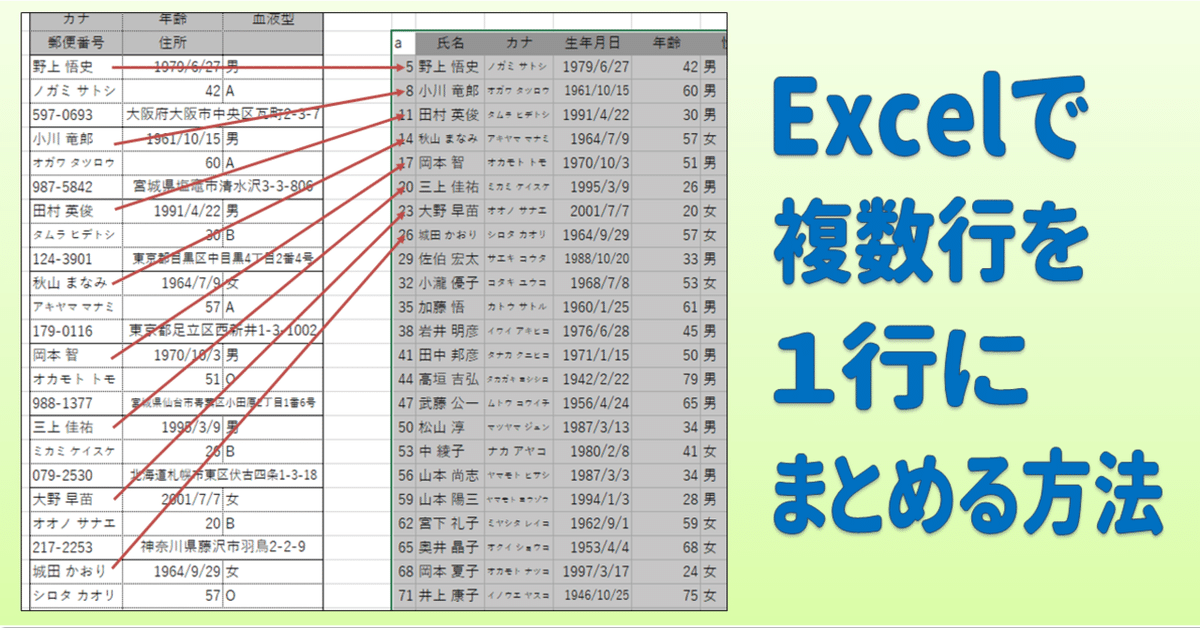Click the 血液型 header cell
The image size is (1200, 628).
click(271, 20)
